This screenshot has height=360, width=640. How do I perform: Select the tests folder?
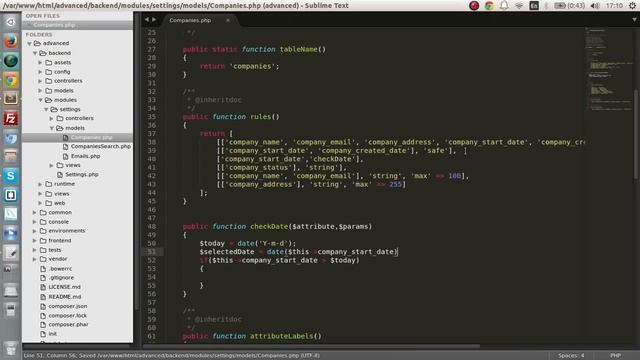coord(55,250)
